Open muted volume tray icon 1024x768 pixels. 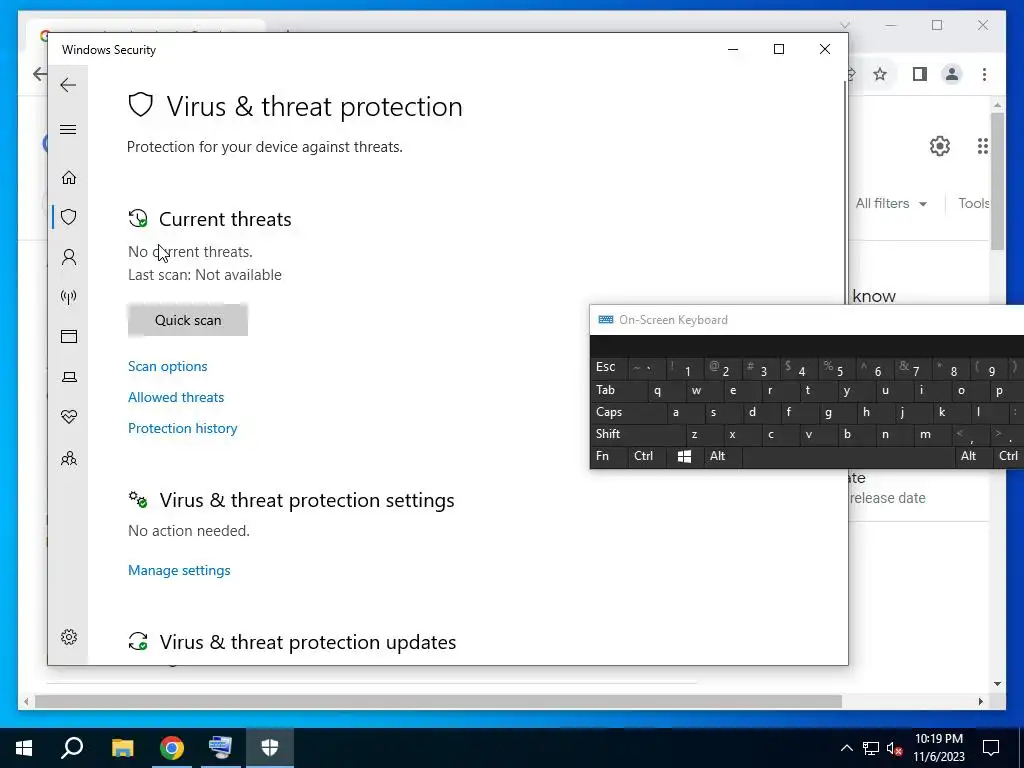(894, 748)
